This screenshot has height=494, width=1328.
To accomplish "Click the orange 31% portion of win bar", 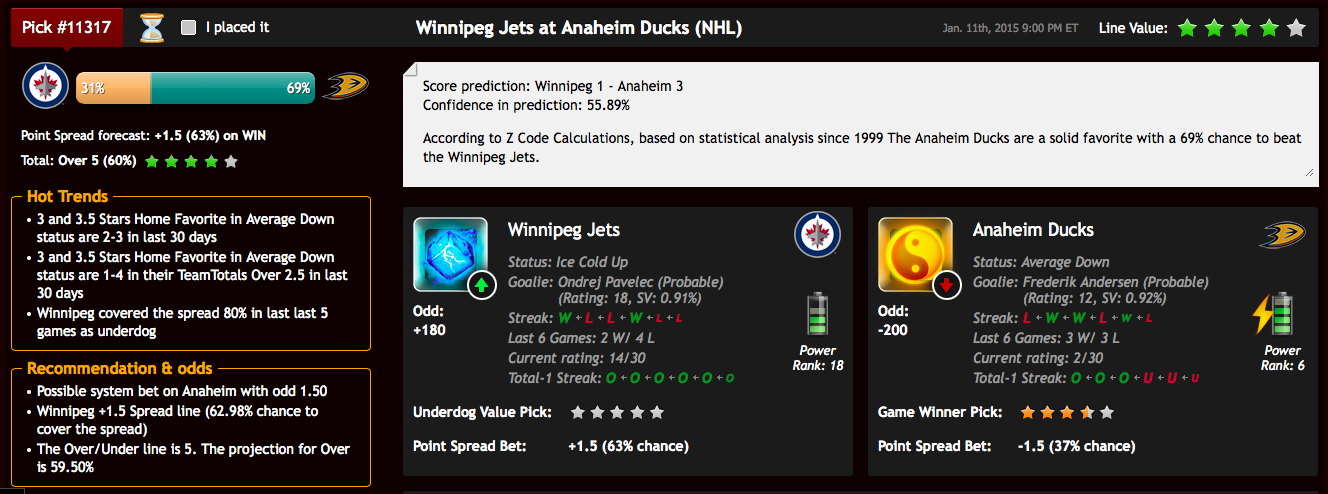I will (113, 88).
